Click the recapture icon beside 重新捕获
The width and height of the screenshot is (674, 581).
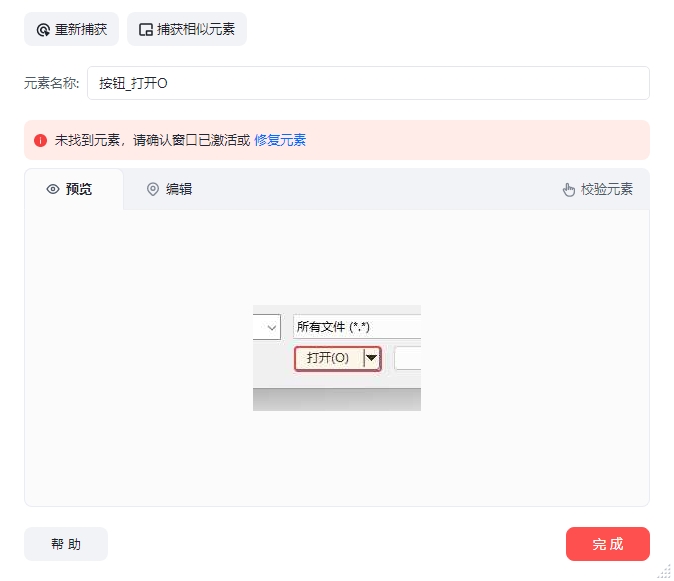[43, 30]
